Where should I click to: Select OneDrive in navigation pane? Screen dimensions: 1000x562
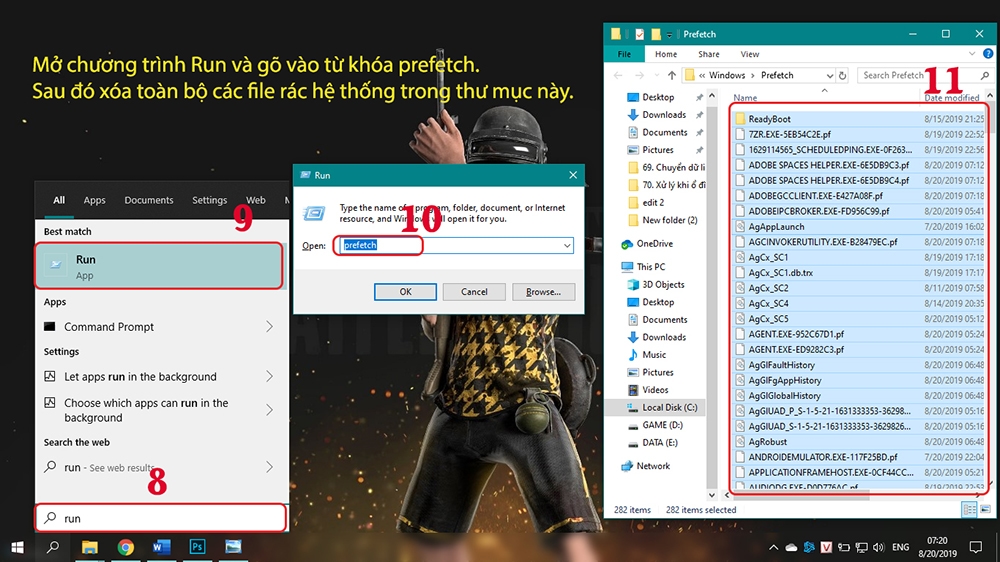click(x=654, y=244)
